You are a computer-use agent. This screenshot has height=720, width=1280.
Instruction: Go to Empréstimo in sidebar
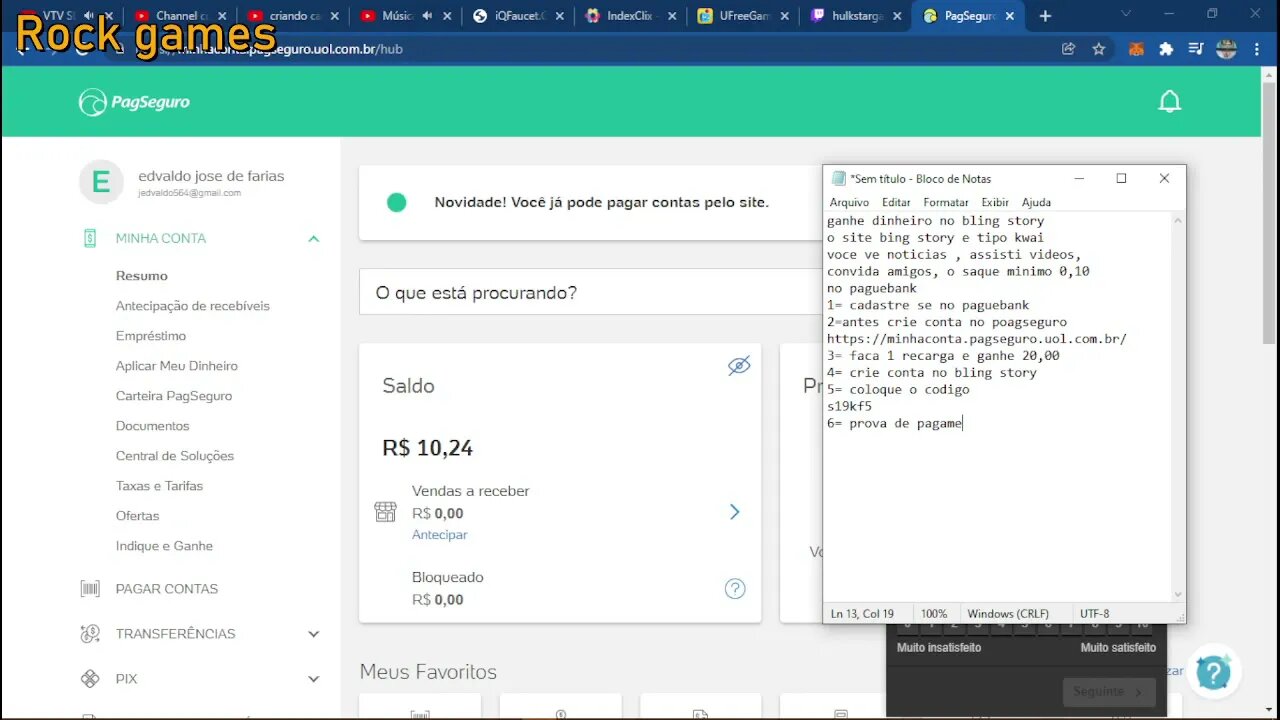coord(151,336)
